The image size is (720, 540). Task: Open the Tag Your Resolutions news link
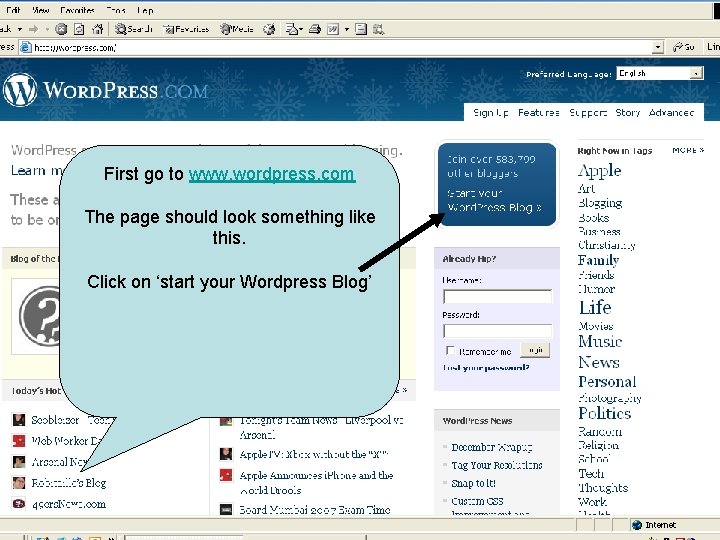click(x=497, y=465)
